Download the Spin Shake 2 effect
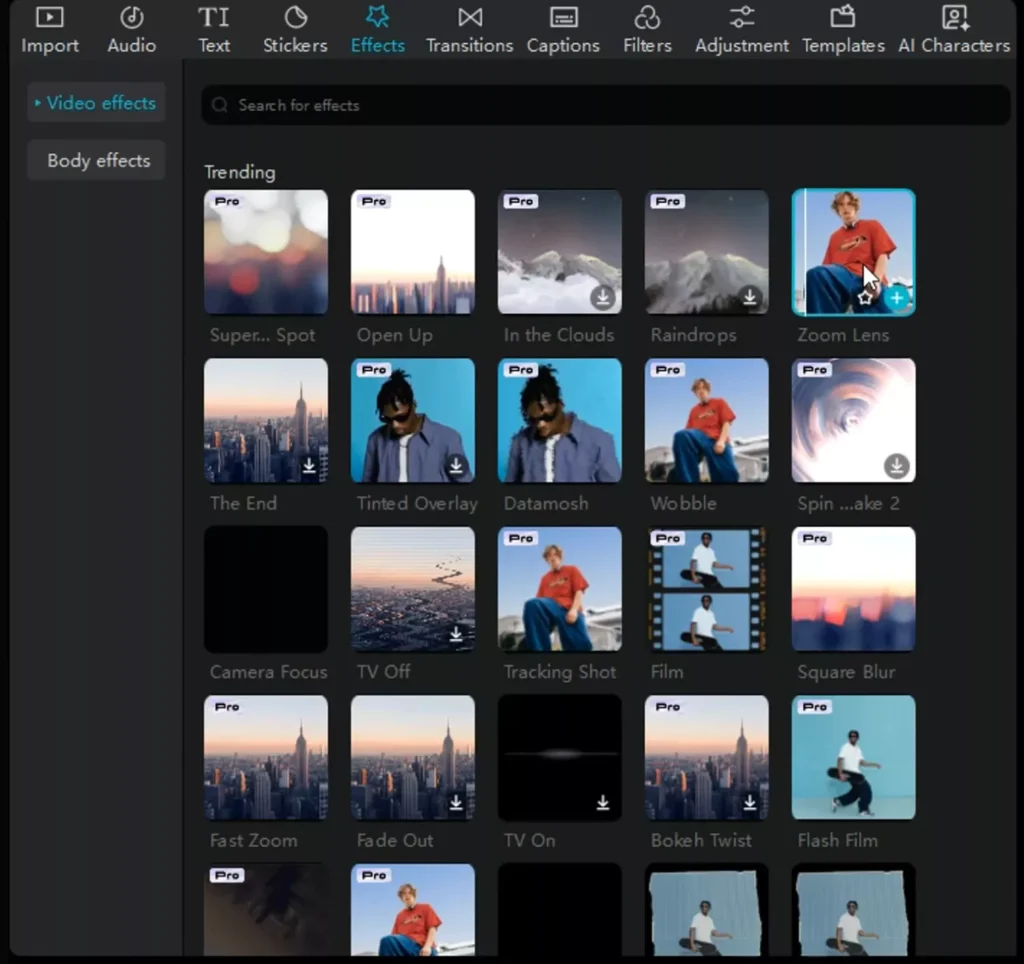The width and height of the screenshot is (1024, 964). pyautogui.click(x=896, y=465)
